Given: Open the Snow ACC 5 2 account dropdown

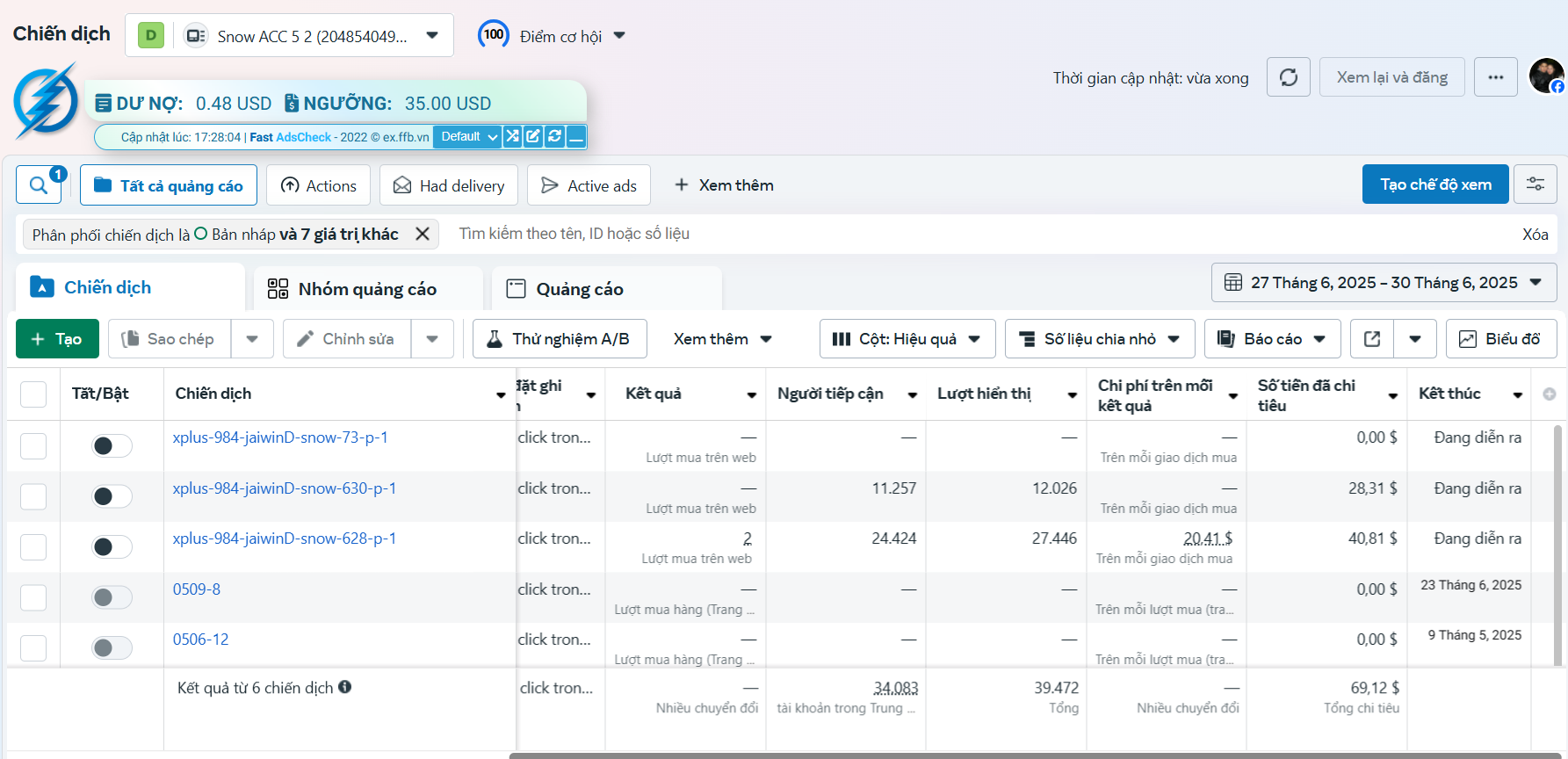Looking at the screenshot, I should [289, 35].
